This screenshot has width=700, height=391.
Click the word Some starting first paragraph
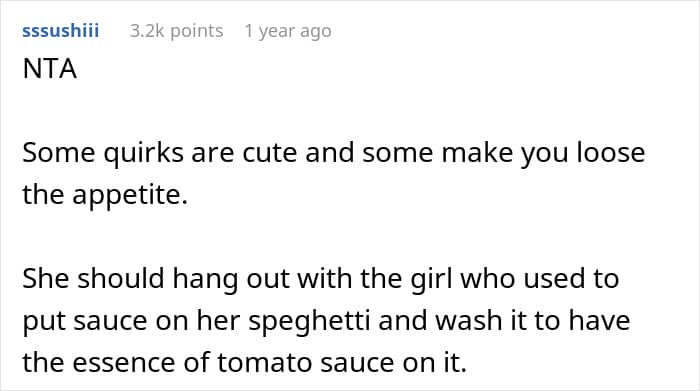click(58, 153)
